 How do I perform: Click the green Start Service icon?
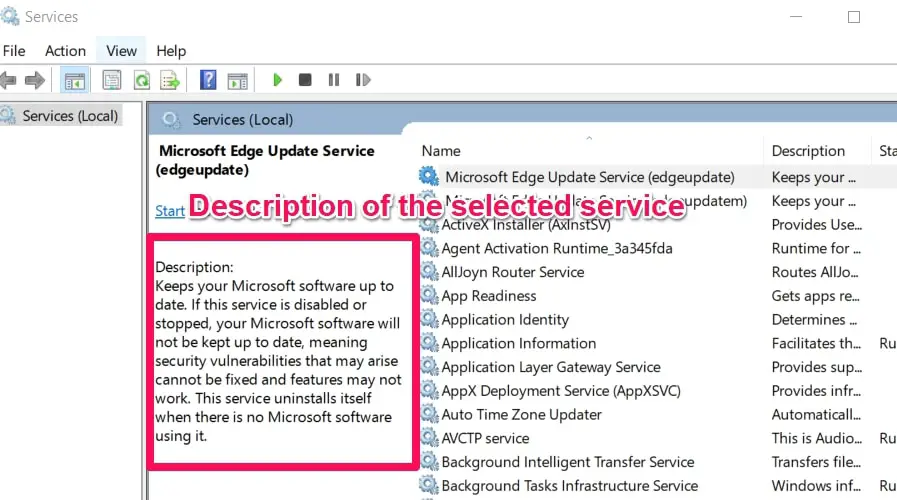click(277, 80)
